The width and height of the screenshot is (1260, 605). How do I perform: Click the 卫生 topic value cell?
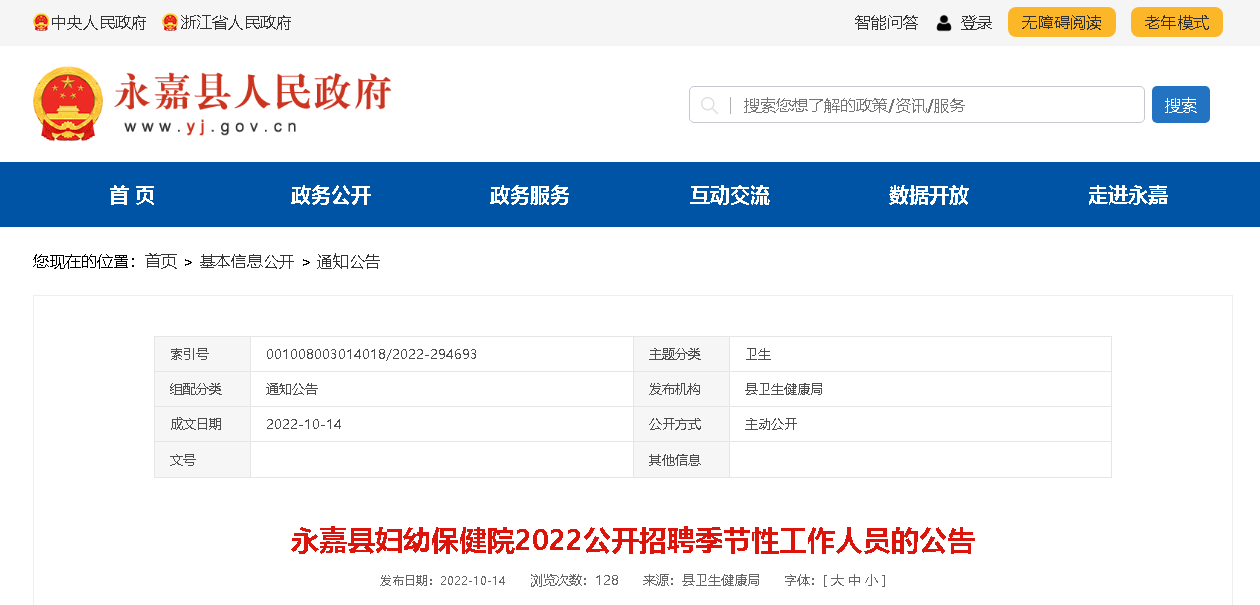(758, 354)
